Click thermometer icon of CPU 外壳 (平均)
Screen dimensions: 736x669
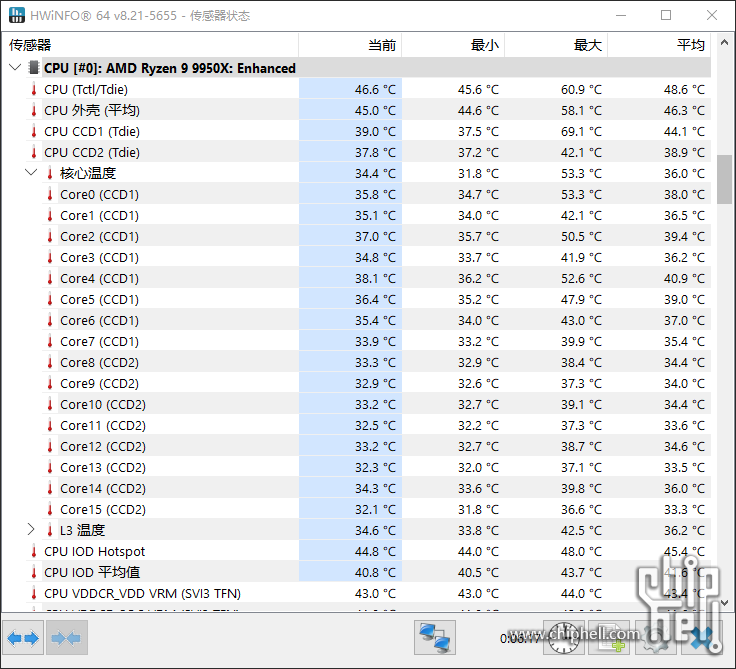(x=34, y=110)
